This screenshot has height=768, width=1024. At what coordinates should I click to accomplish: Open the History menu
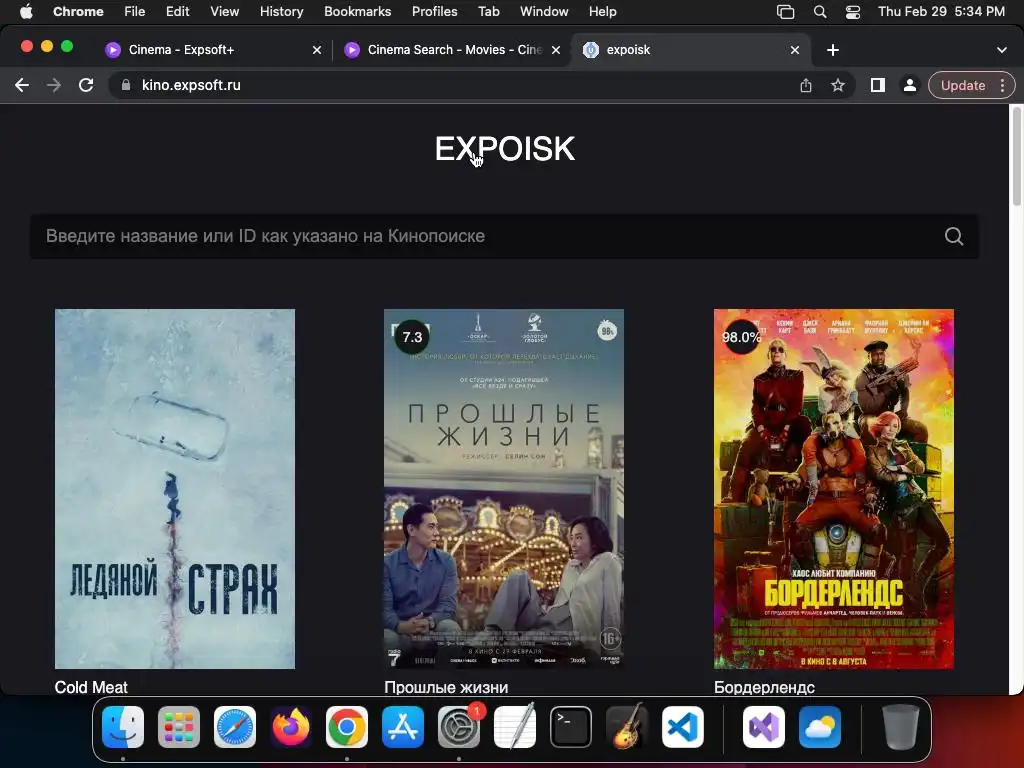coord(281,11)
